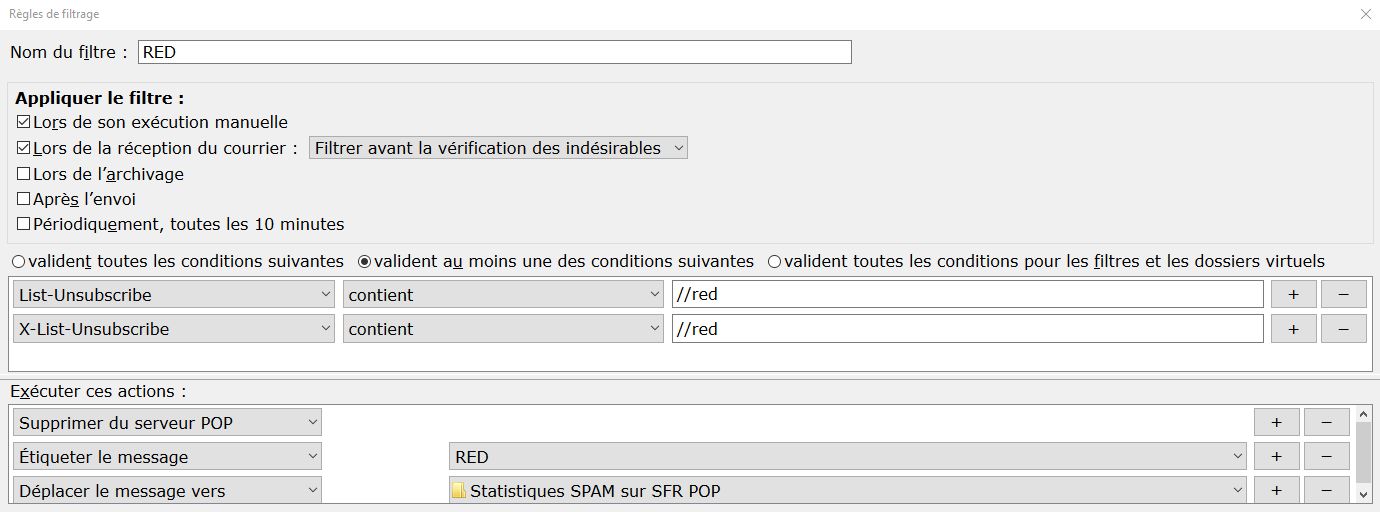Enable Après l'envoi checkbox
The width and height of the screenshot is (1380, 512).
pyautogui.click(x=24, y=199)
